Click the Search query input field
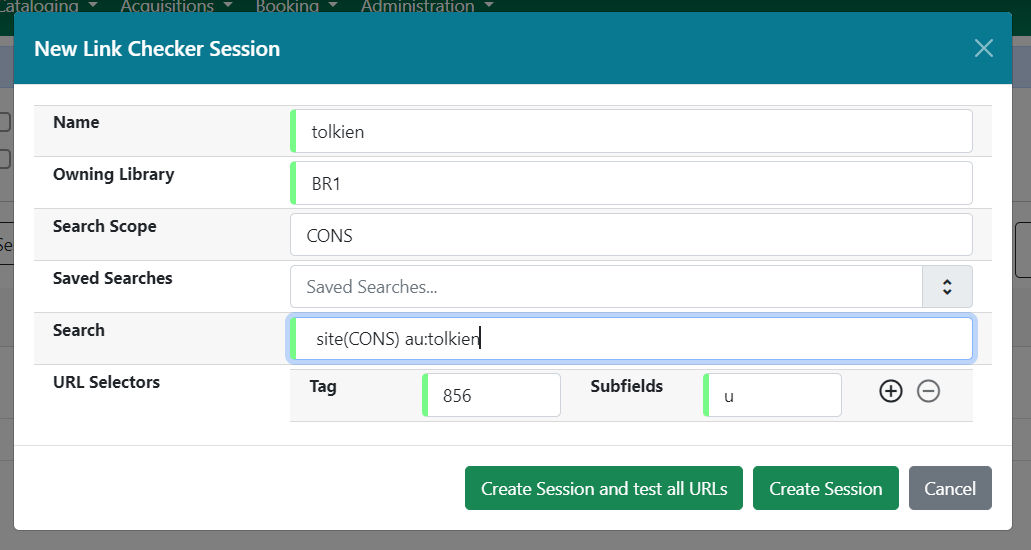 click(x=631, y=339)
